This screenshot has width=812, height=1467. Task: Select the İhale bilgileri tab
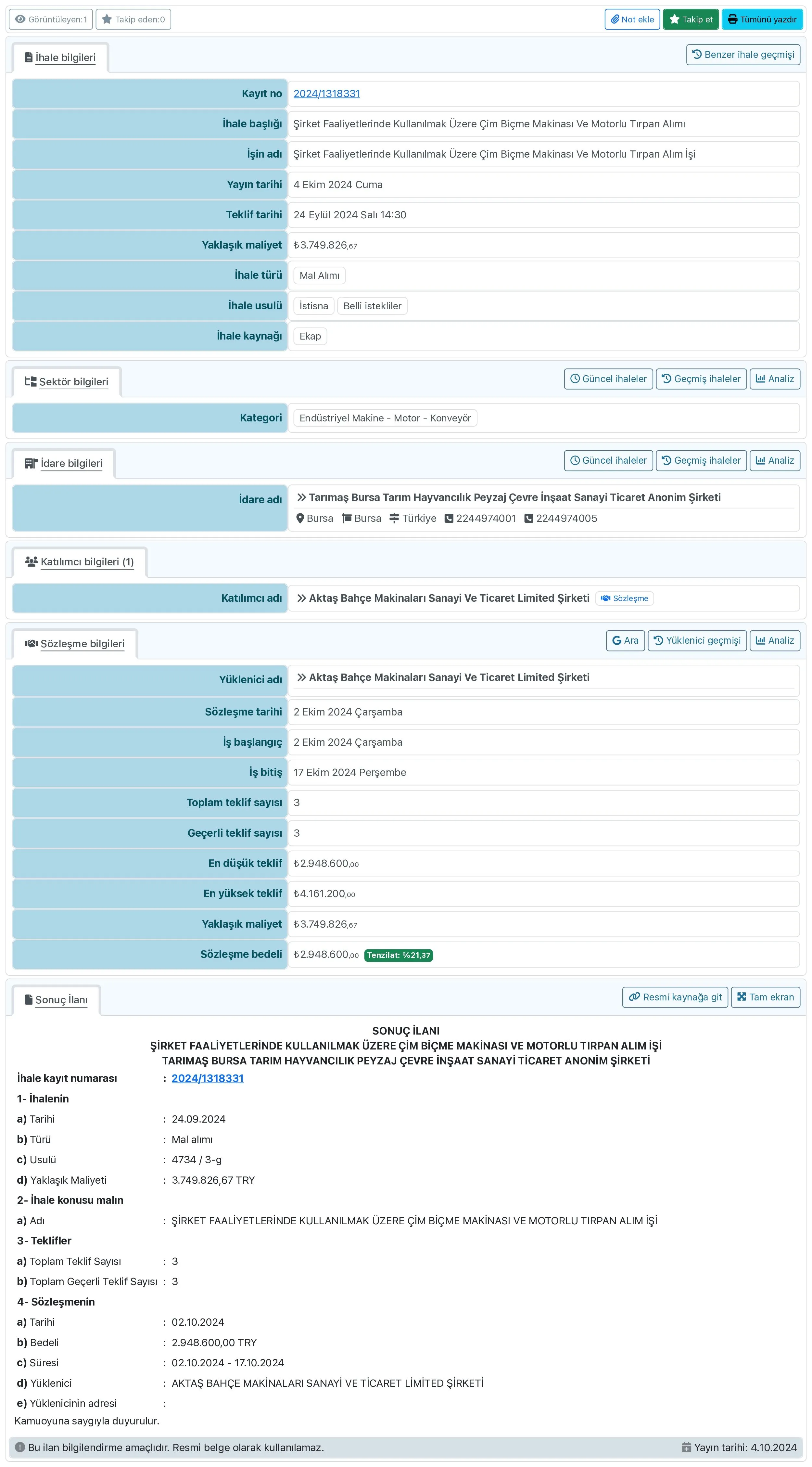60,58
